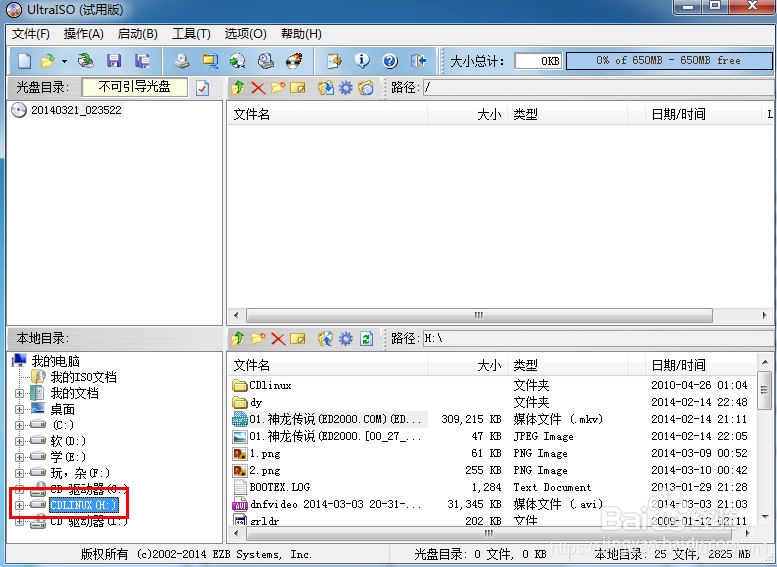The height and width of the screenshot is (567, 777).
Task: Click red X delete in disc directory toolbar
Action: pos(258,88)
